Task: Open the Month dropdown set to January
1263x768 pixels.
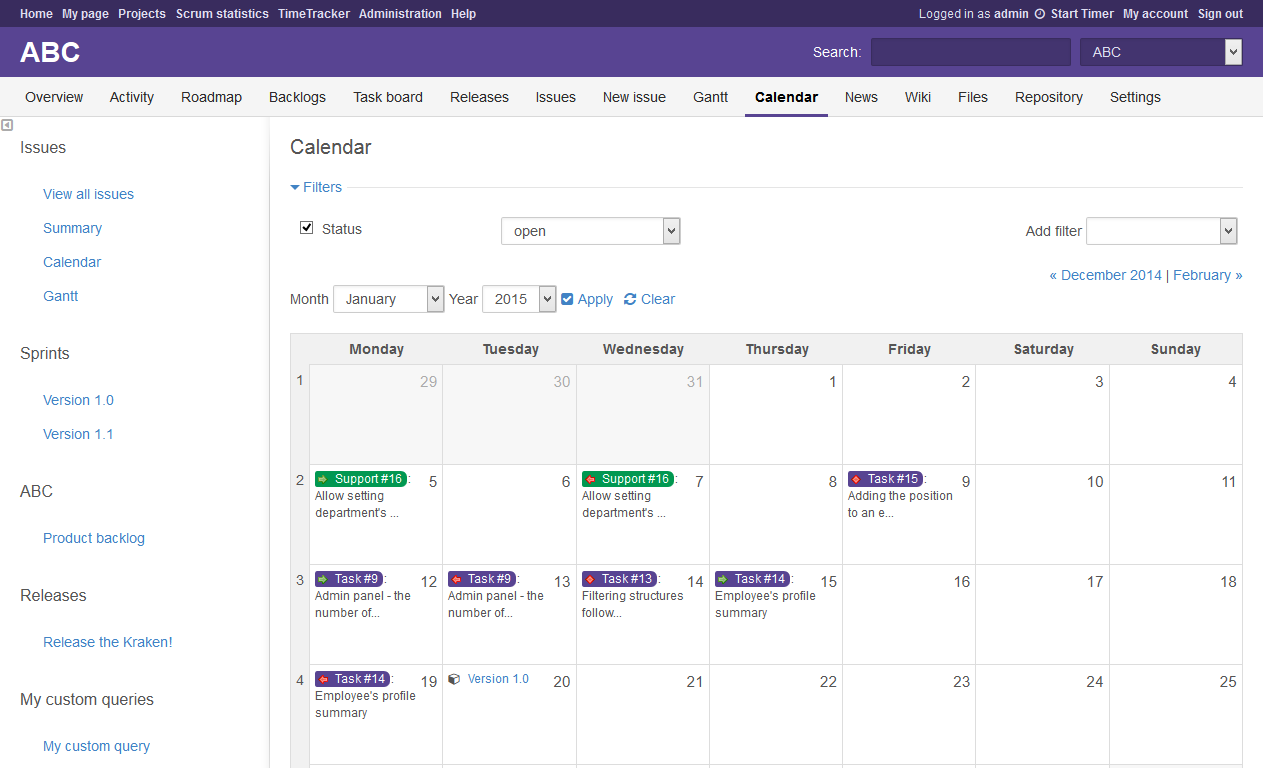Action: click(x=388, y=299)
